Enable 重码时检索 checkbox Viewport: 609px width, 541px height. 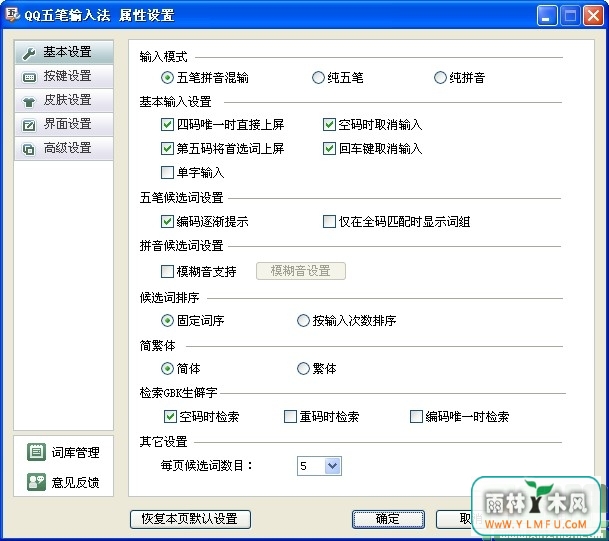pos(290,417)
